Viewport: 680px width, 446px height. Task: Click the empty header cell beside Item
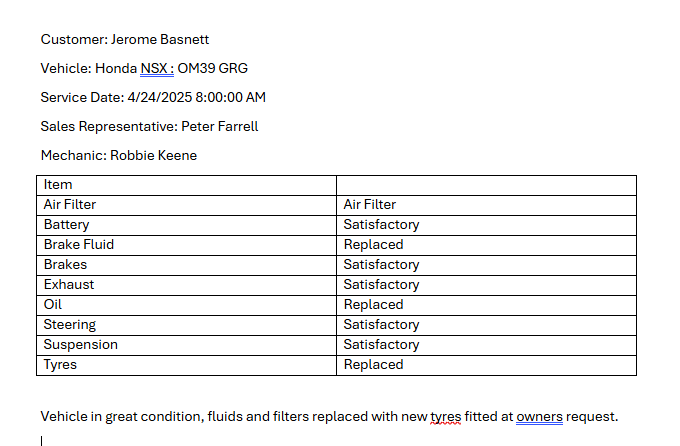pos(486,185)
